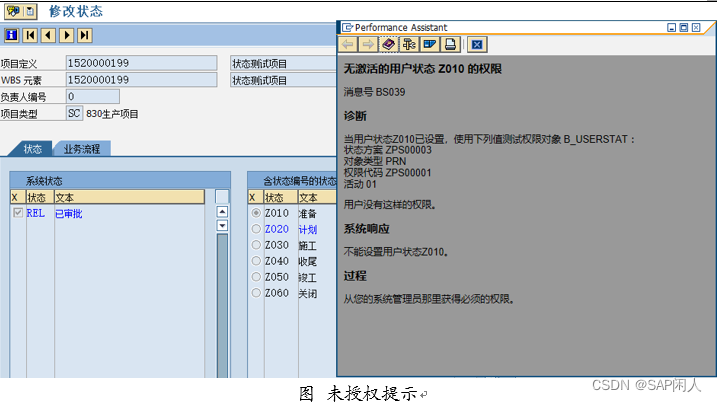Open technical information icon in Performance Assistant
The image size is (717, 402).
click(x=409, y=44)
